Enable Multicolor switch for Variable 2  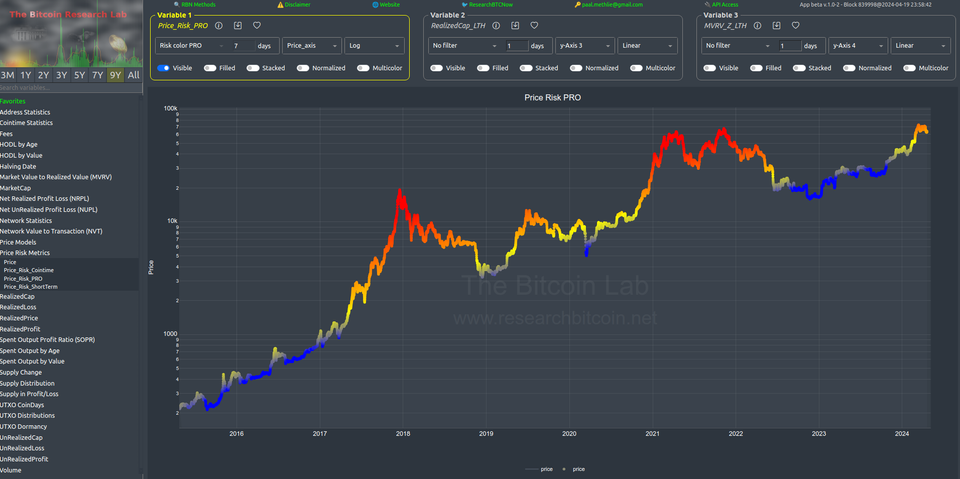click(636, 68)
